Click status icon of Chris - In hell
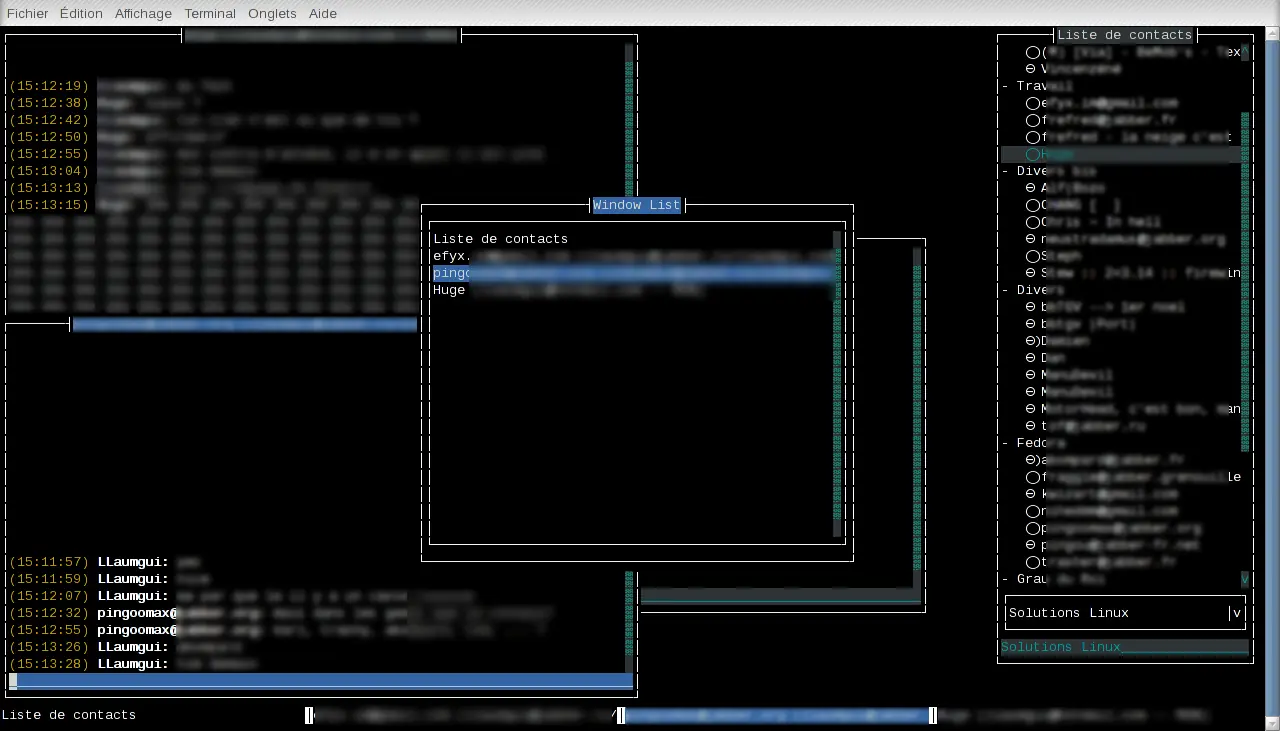 1033,222
